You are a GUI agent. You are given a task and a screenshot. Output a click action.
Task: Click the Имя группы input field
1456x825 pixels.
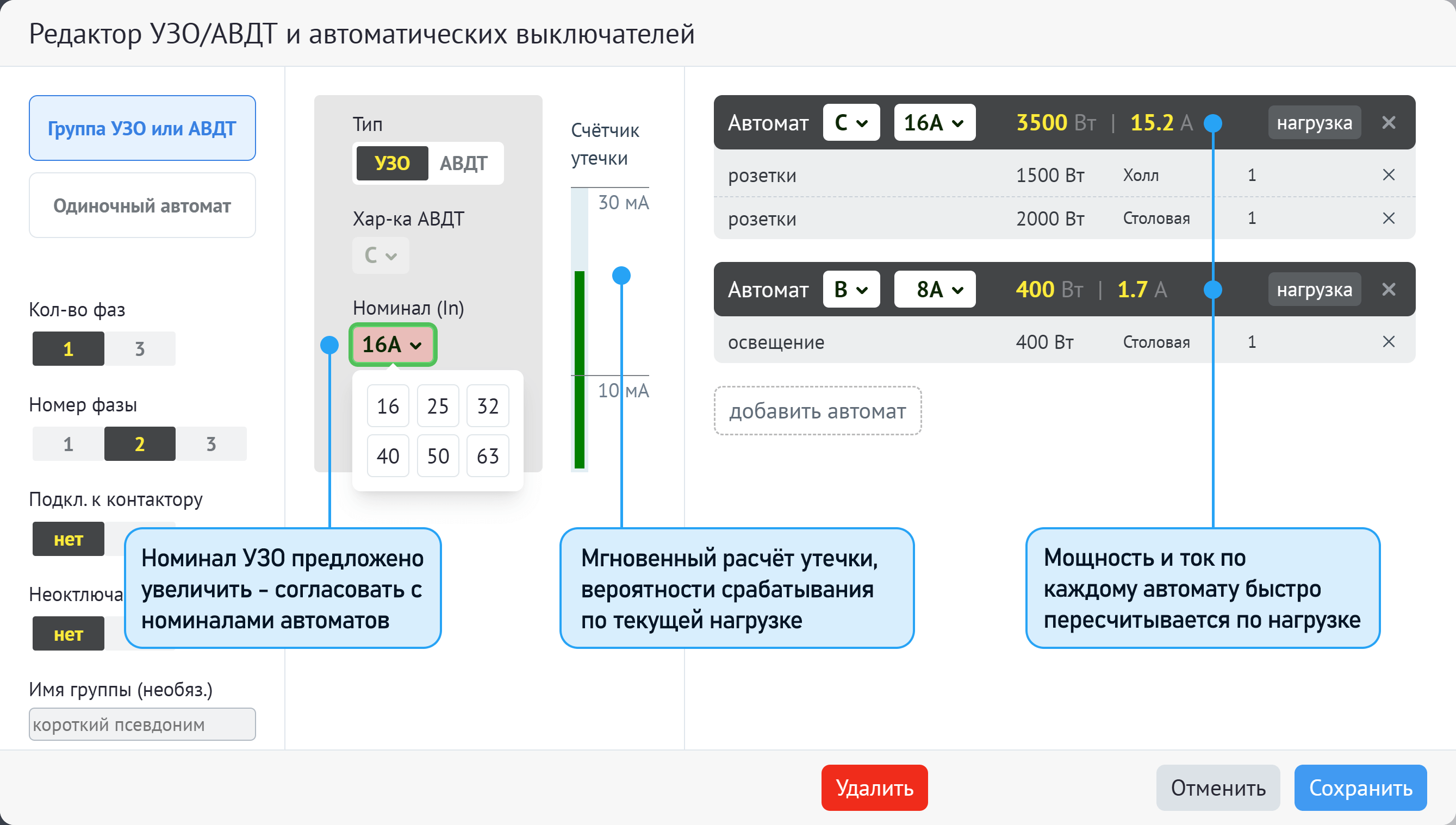[x=142, y=724]
